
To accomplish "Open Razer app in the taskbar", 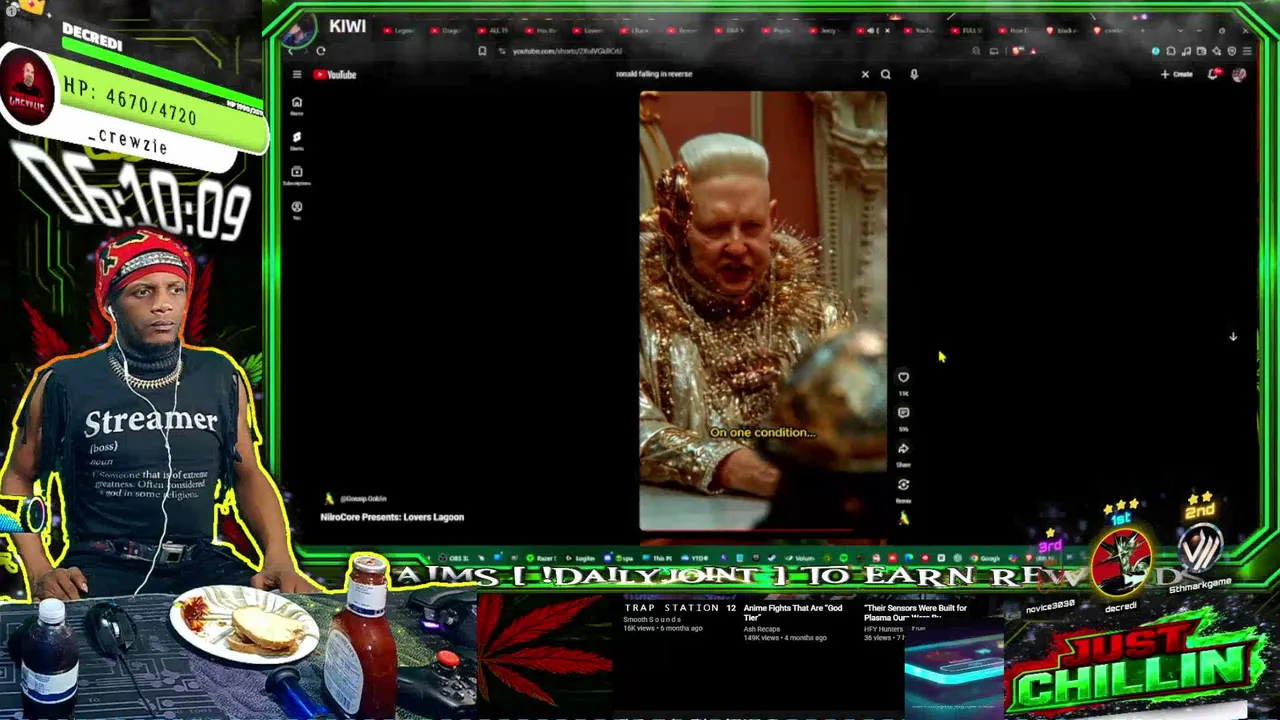I will 543,558.
